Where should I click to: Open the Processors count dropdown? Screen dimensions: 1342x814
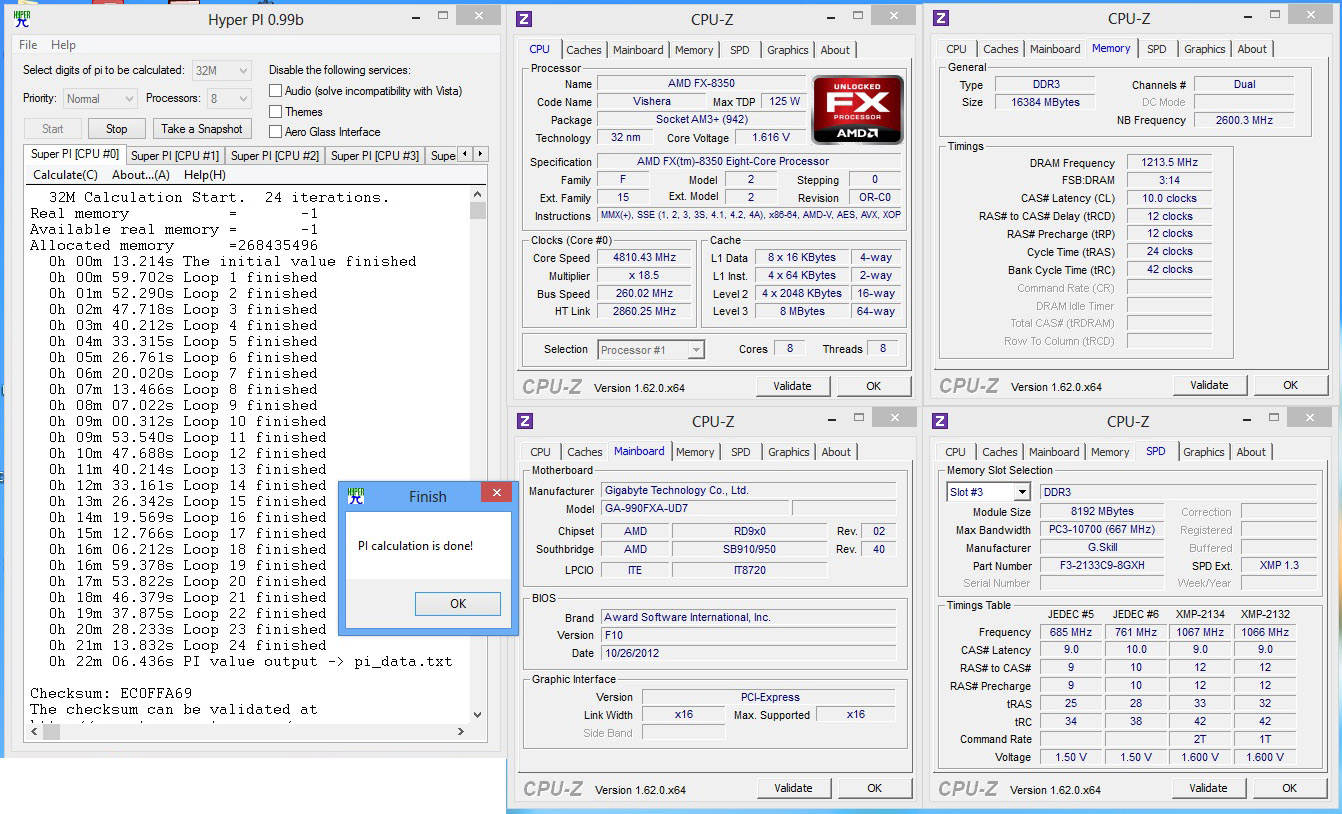[x=229, y=98]
